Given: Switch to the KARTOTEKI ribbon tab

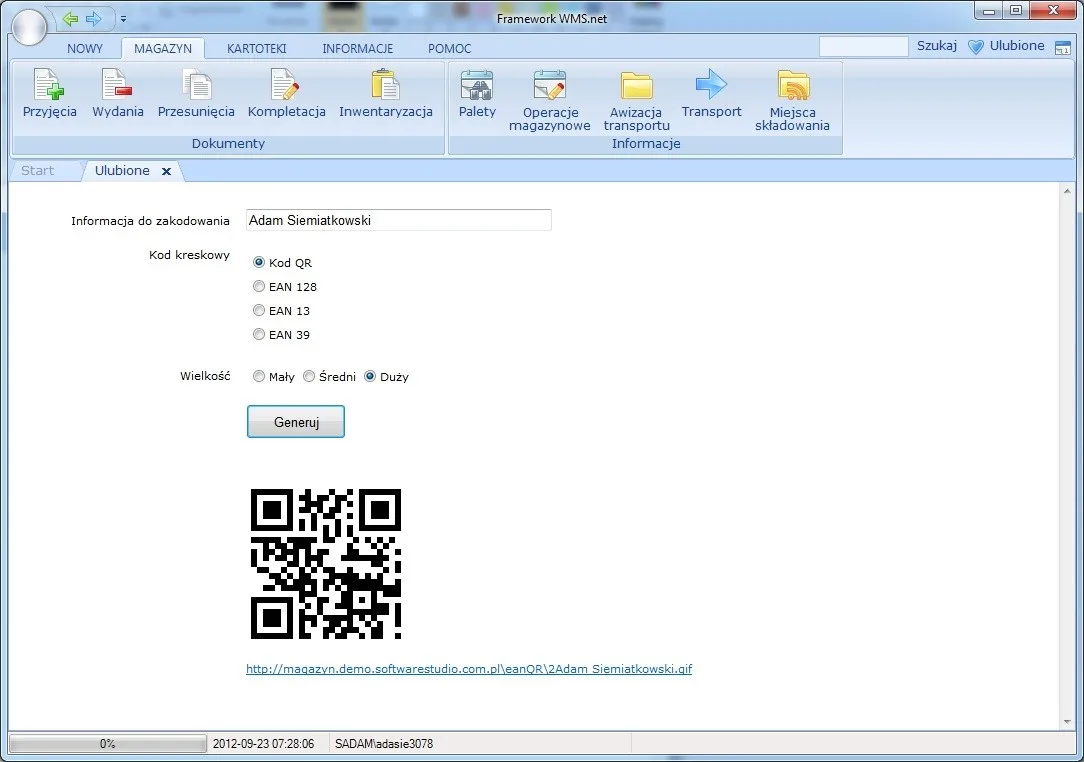Looking at the screenshot, I should pyautogui.click(x=256, y=48).
